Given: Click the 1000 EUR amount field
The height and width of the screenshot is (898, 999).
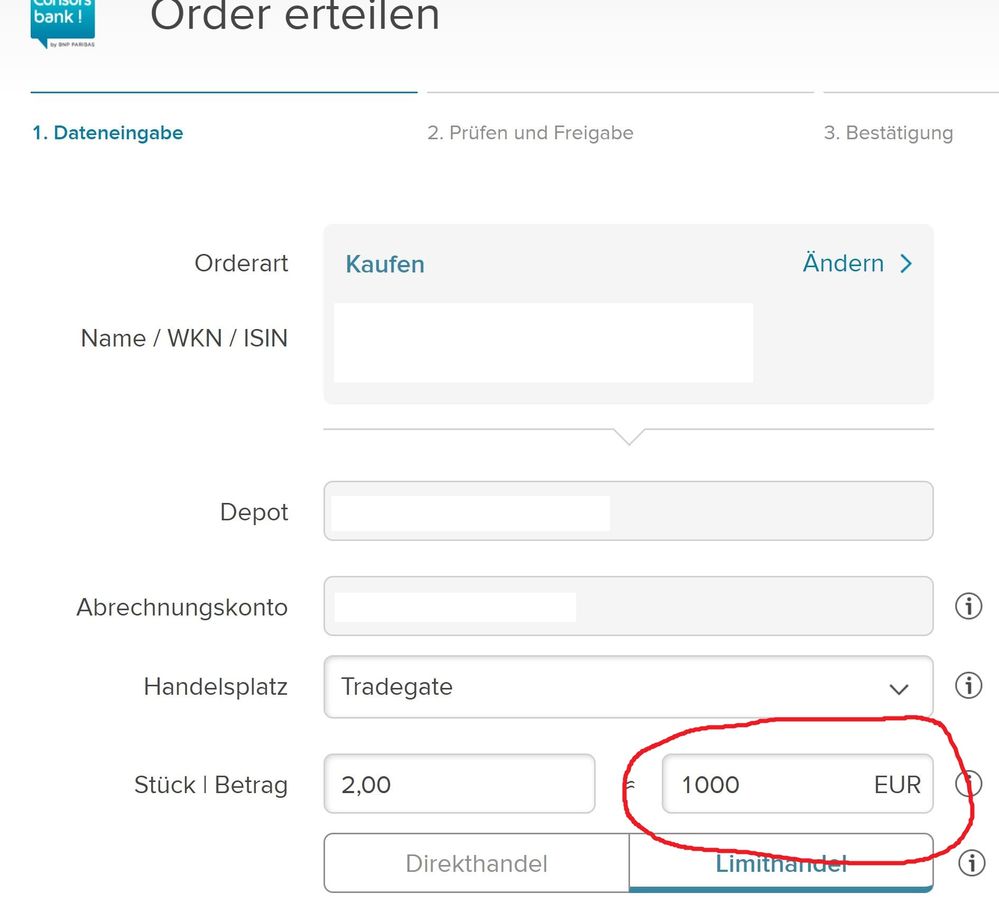Looking at the screenshot, I should [x=797, y=785].
